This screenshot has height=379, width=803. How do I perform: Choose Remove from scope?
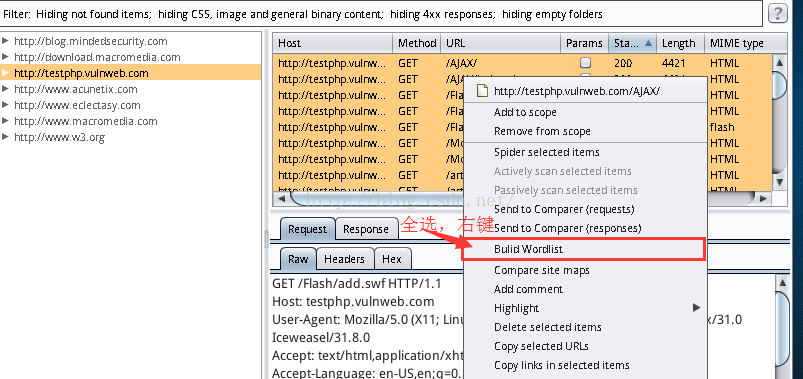(585, 131)
